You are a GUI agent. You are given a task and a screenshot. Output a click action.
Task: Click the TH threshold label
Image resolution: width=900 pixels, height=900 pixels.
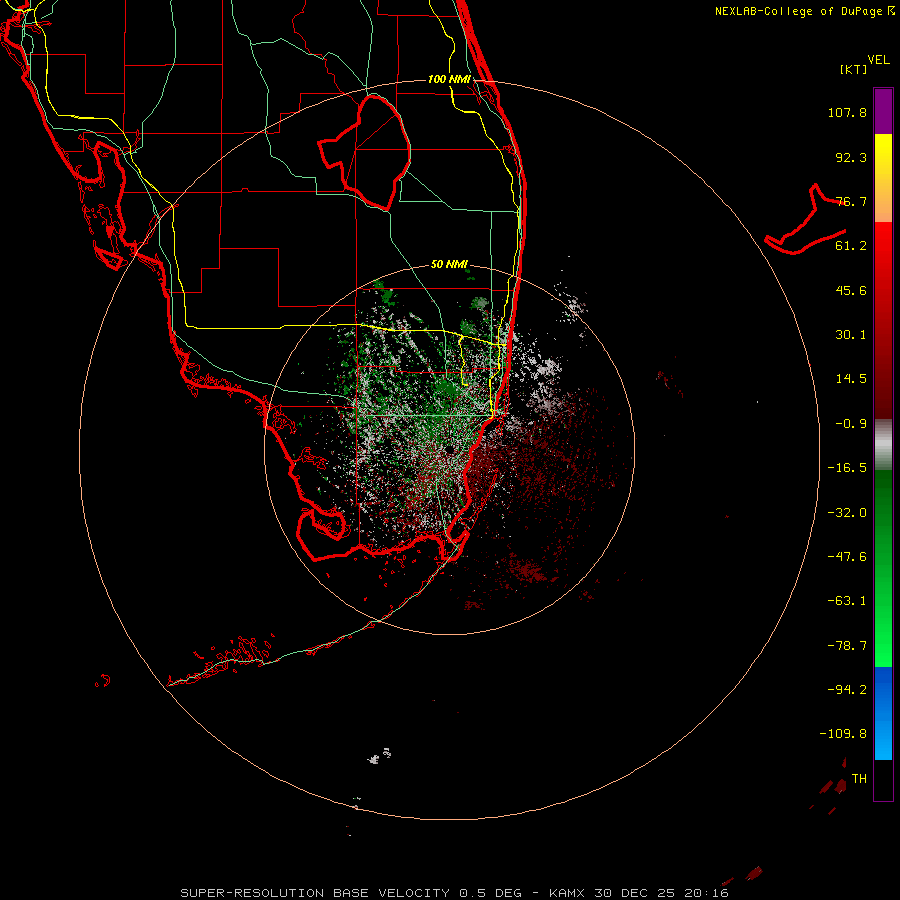pos(859,779)
